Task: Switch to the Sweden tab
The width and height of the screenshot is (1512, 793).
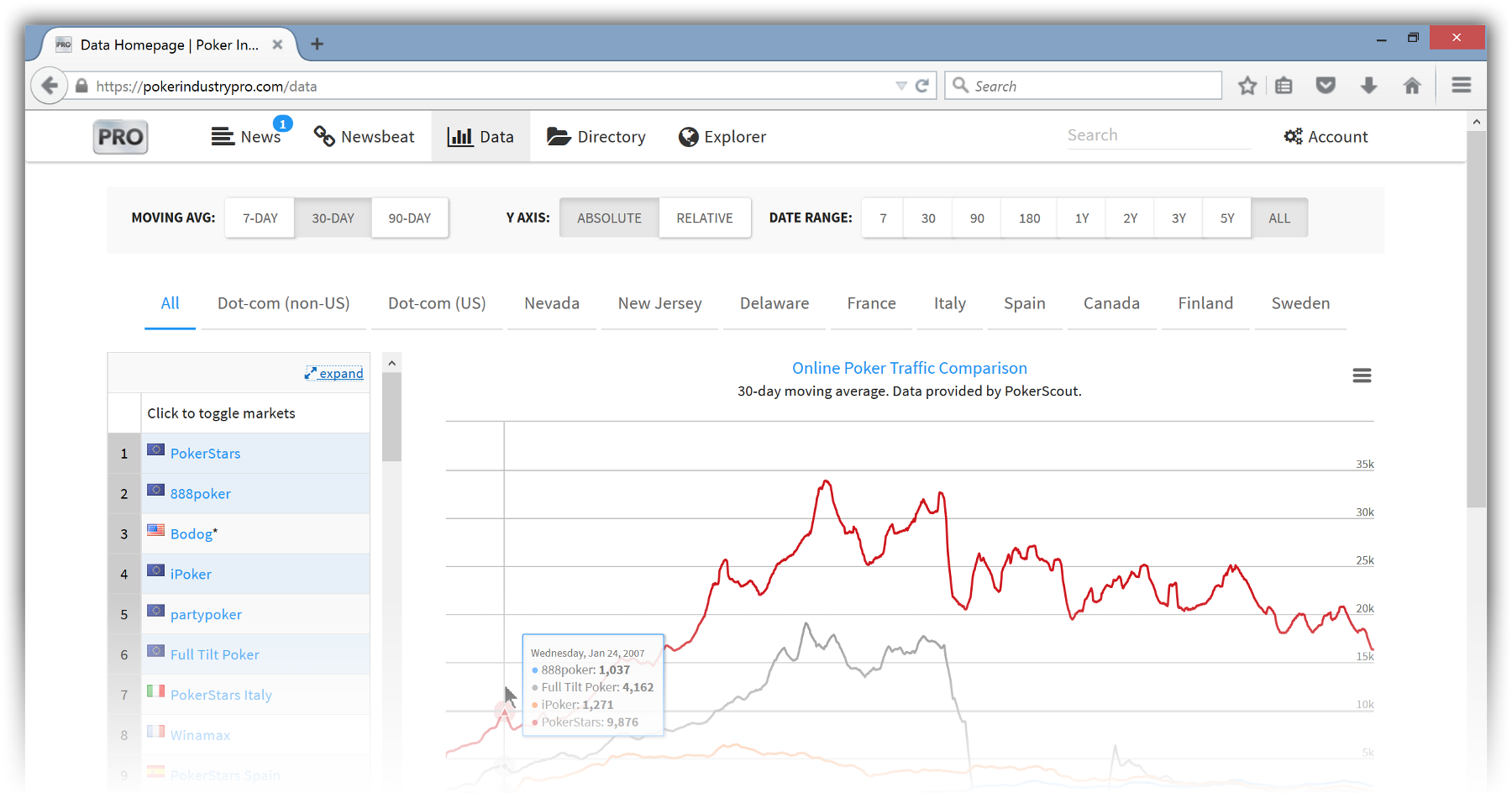Action: click(1300, 303)
